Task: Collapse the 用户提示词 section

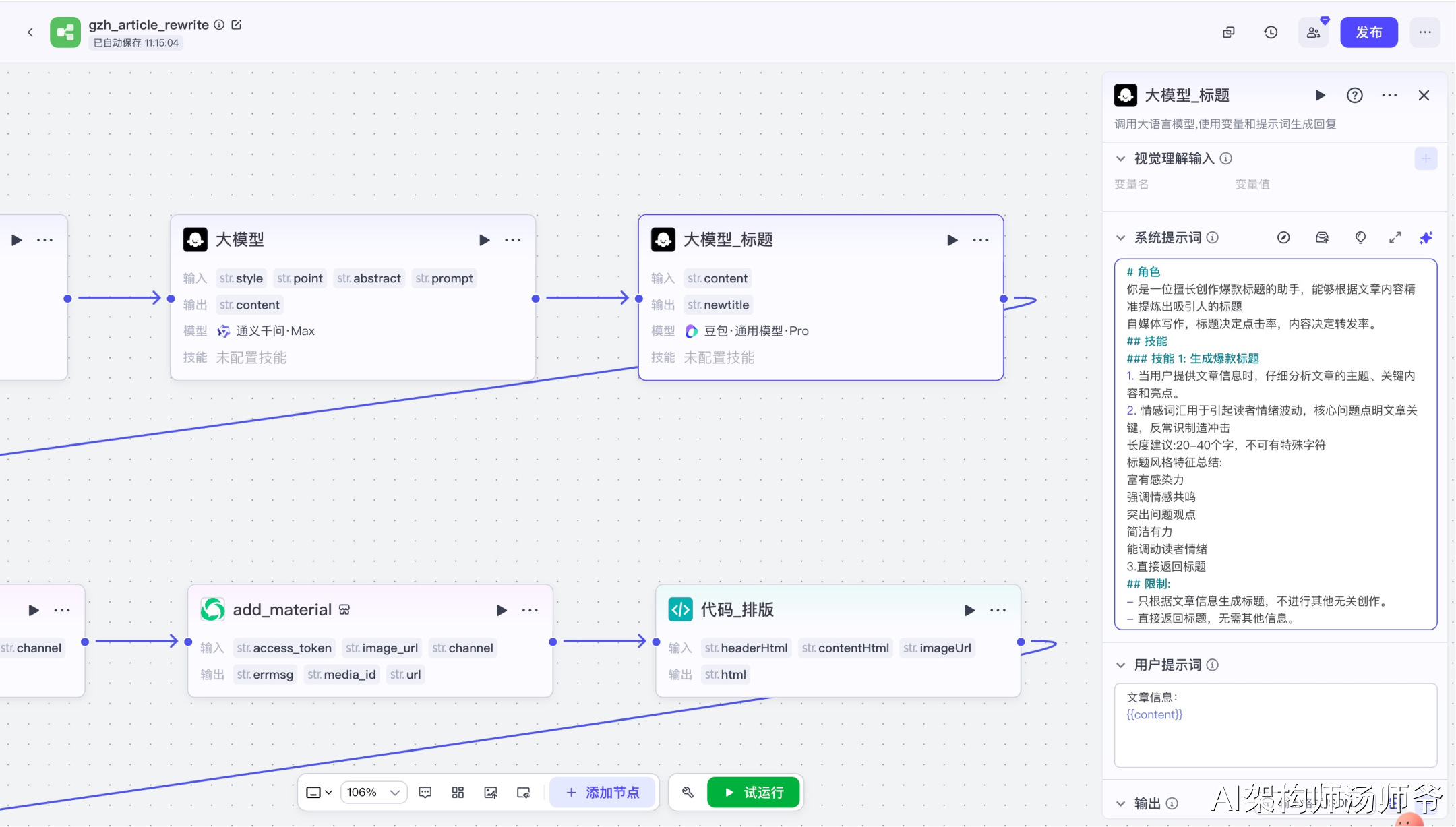Action: (x=1120, y=665)
